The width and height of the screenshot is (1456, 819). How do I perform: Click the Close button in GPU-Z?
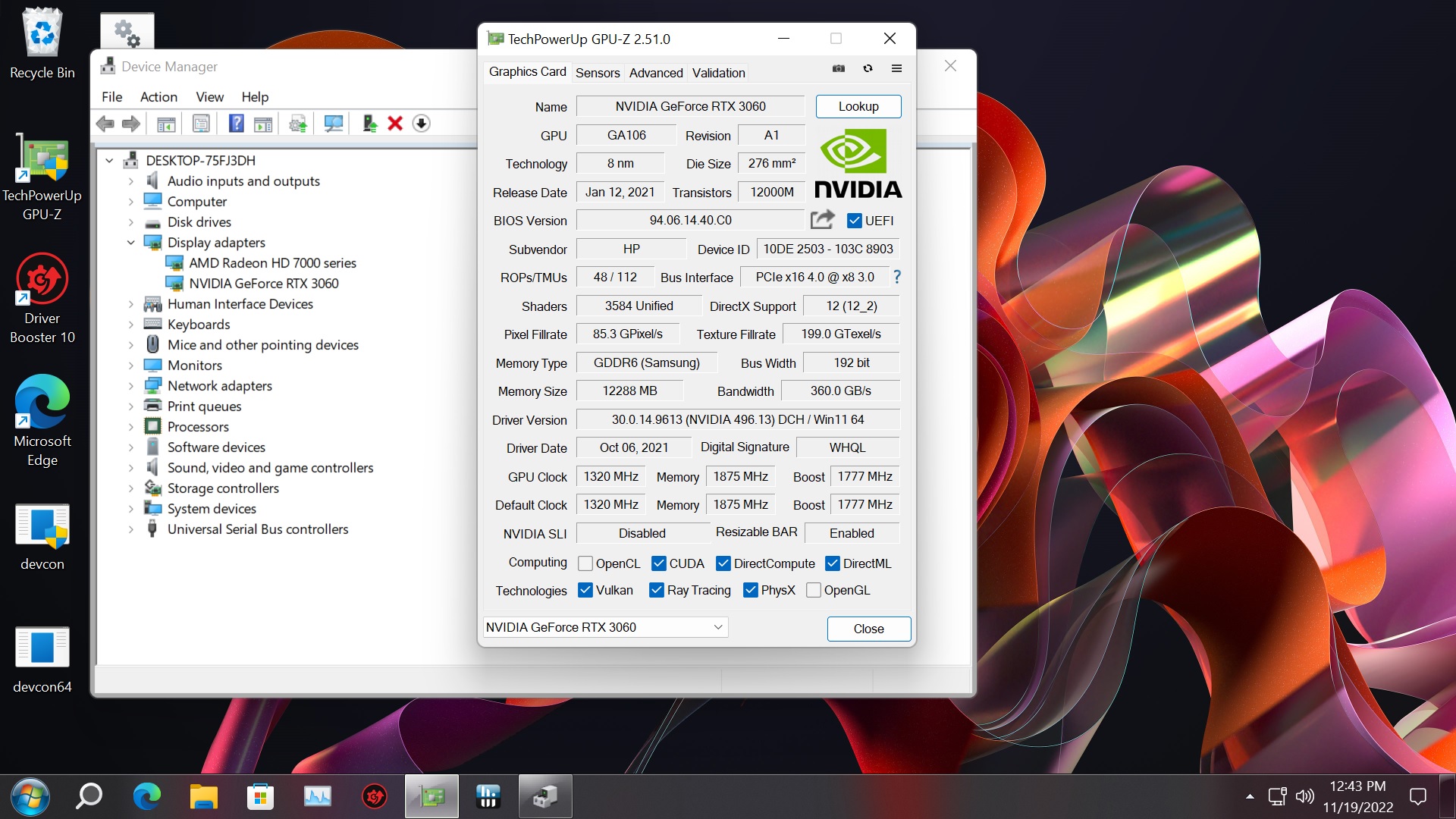[868, 629]
